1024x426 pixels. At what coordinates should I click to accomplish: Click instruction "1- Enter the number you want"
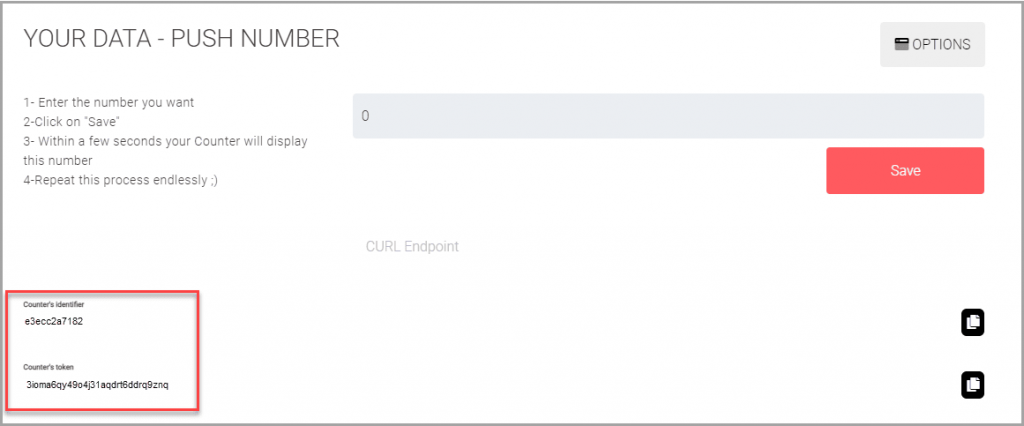(109, 103)
